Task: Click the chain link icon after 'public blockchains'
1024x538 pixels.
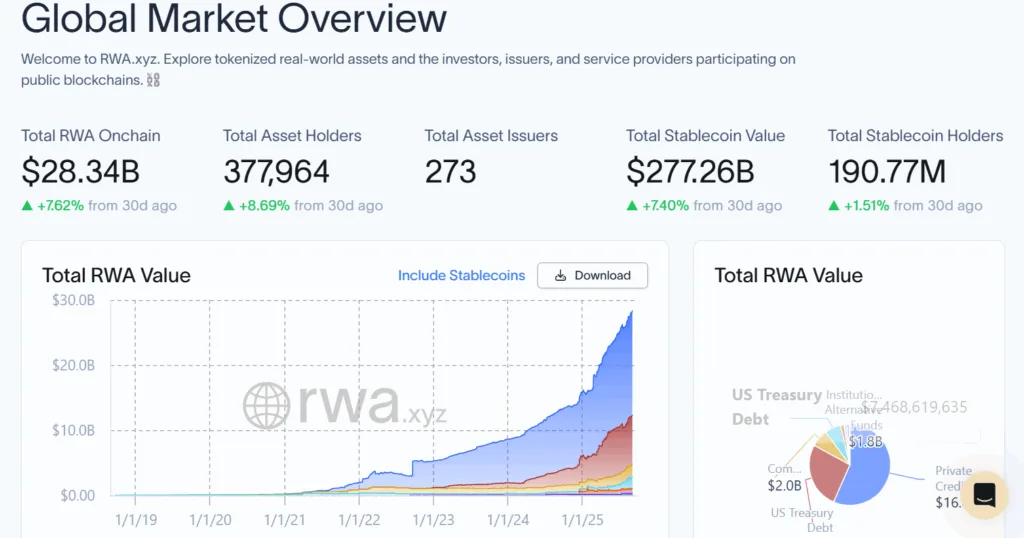Action: 153,80
